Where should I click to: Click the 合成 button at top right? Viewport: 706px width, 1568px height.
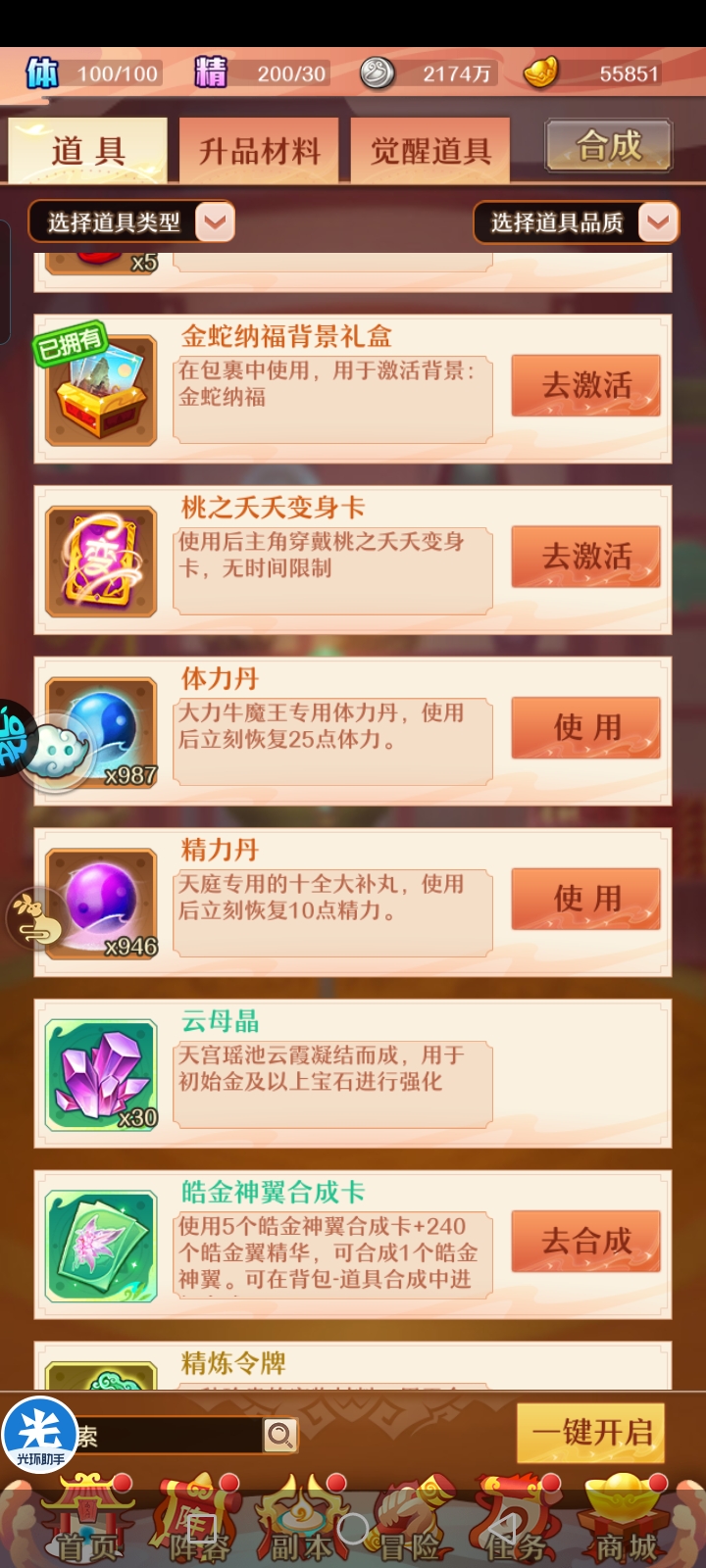pos(609,146)
